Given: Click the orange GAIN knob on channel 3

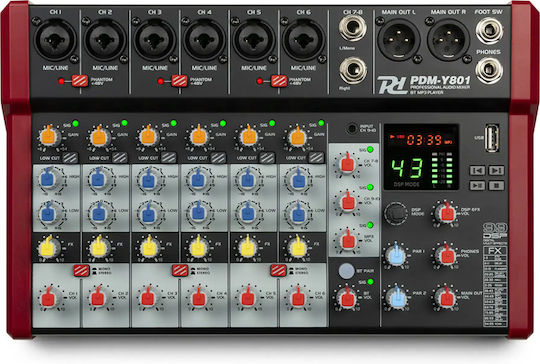Looking at the screenshot, I should [x=148, y=137].
